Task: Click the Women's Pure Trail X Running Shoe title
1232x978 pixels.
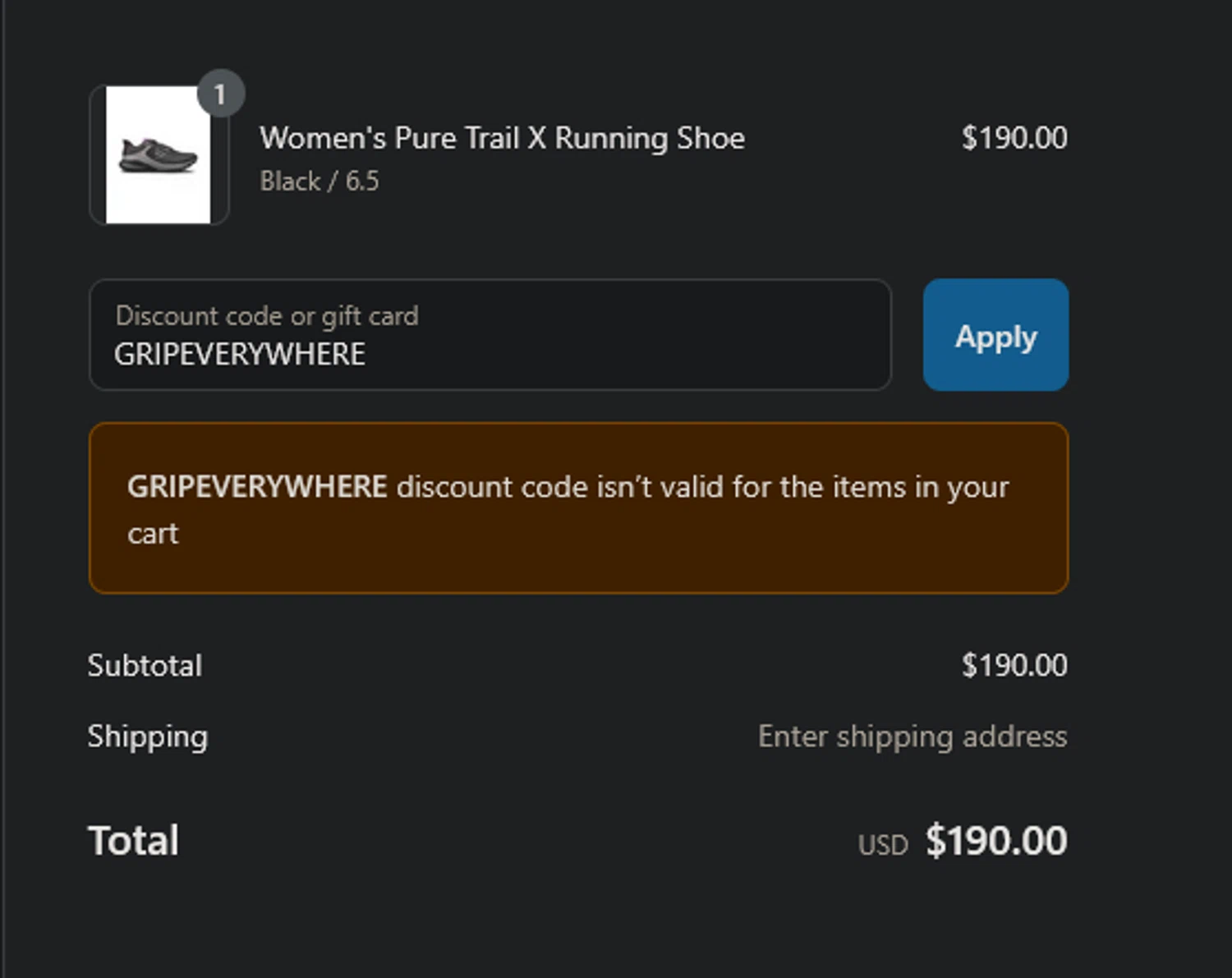Action: (502, 138)
